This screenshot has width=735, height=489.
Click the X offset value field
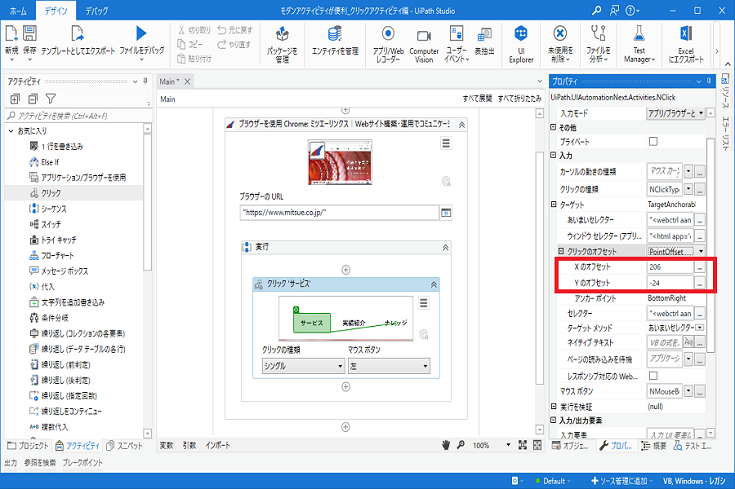coord(670,267)
